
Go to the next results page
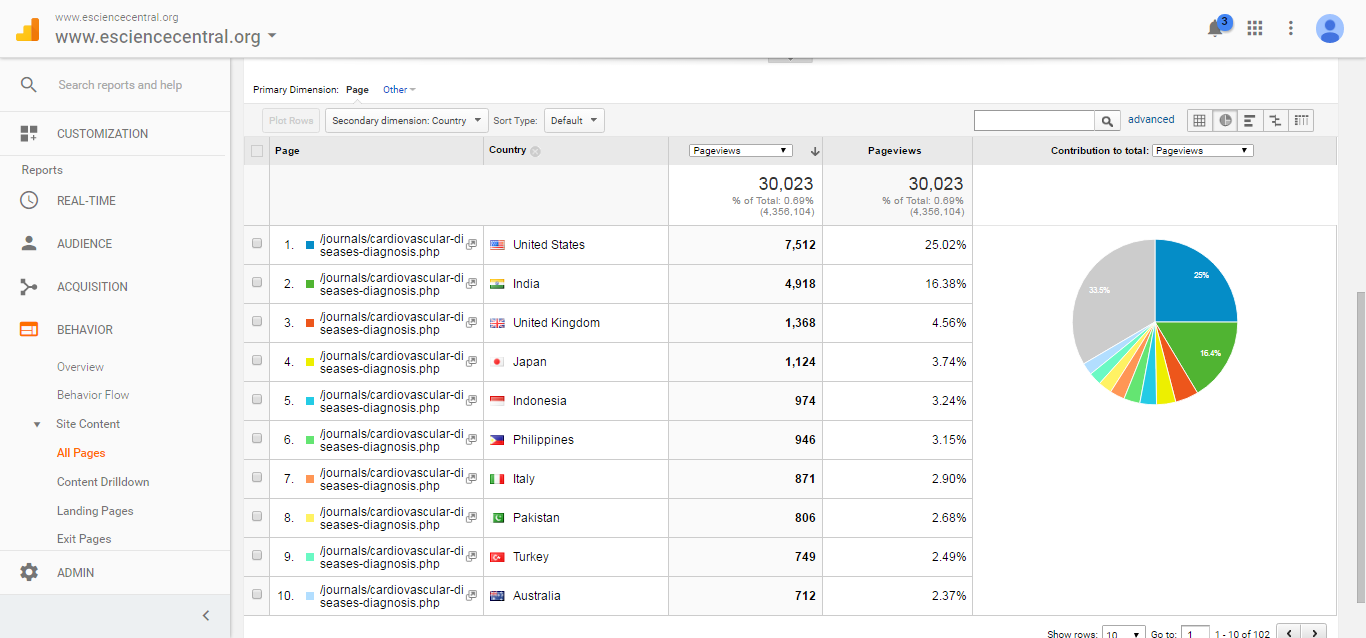pos(1315,634)
